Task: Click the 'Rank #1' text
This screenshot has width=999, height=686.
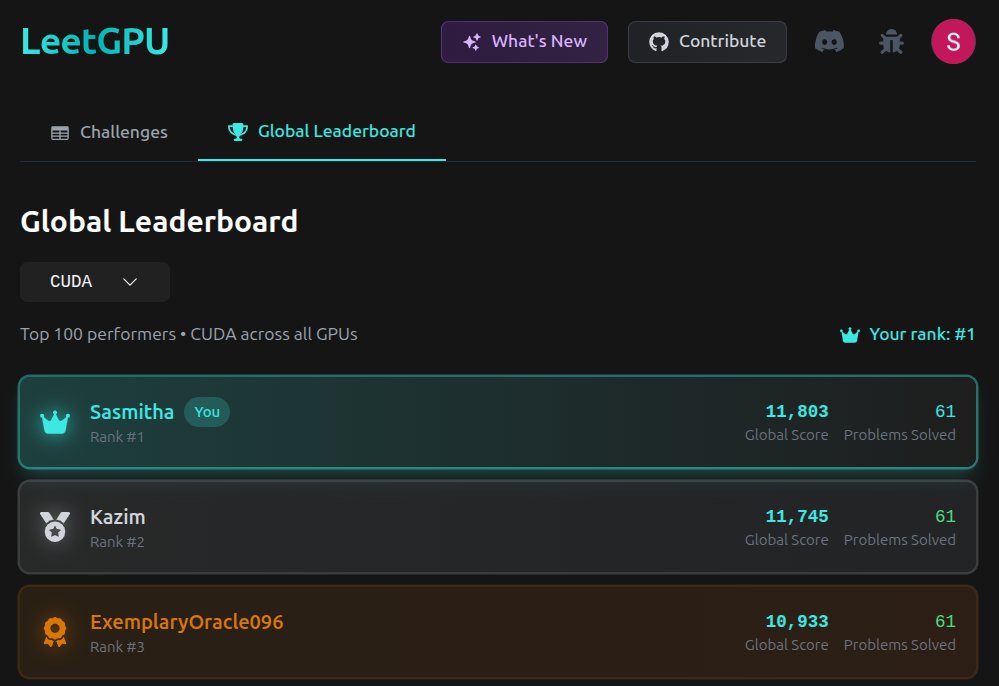Action: (x=117, y=437)
